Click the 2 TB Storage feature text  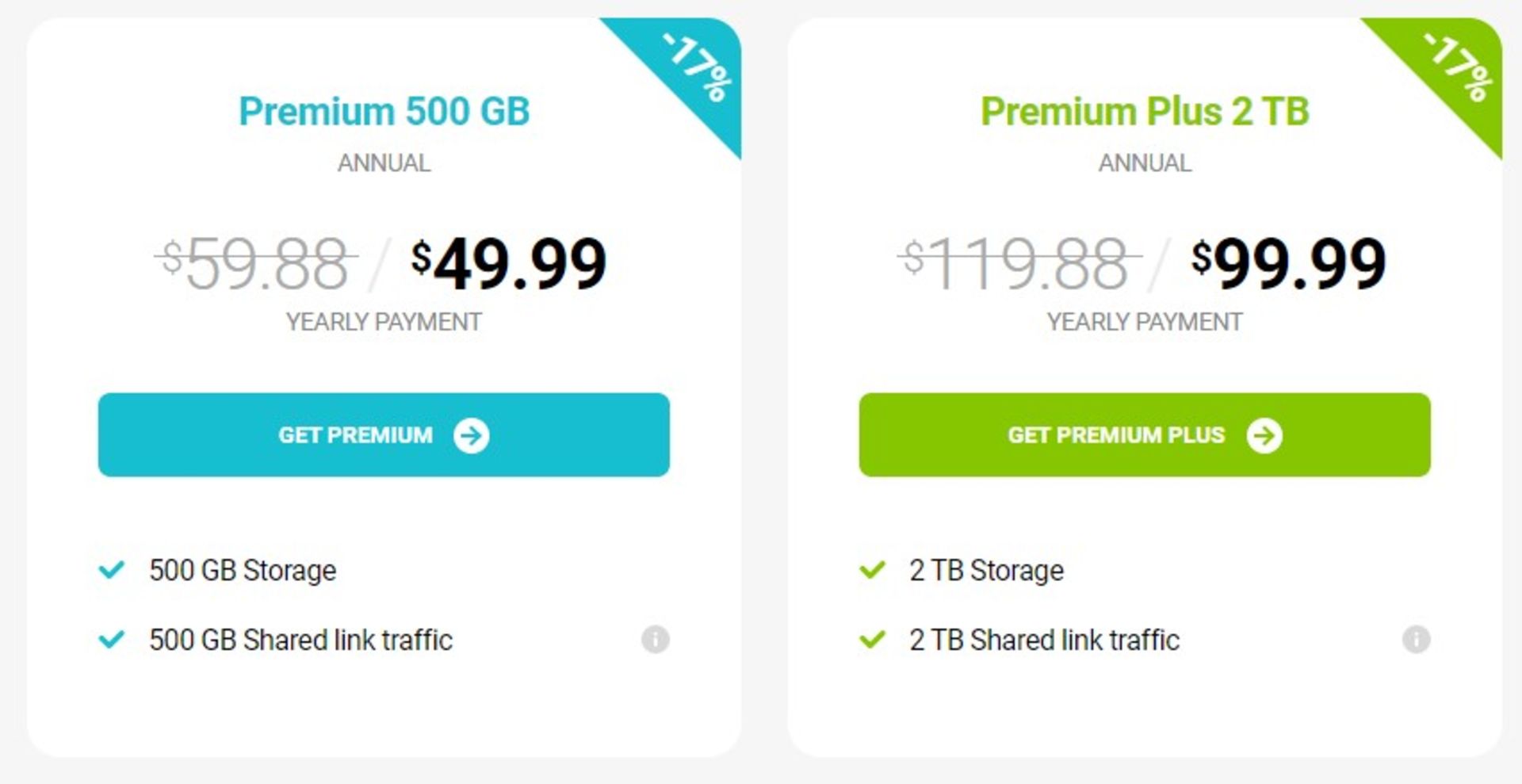click(987, 570)
